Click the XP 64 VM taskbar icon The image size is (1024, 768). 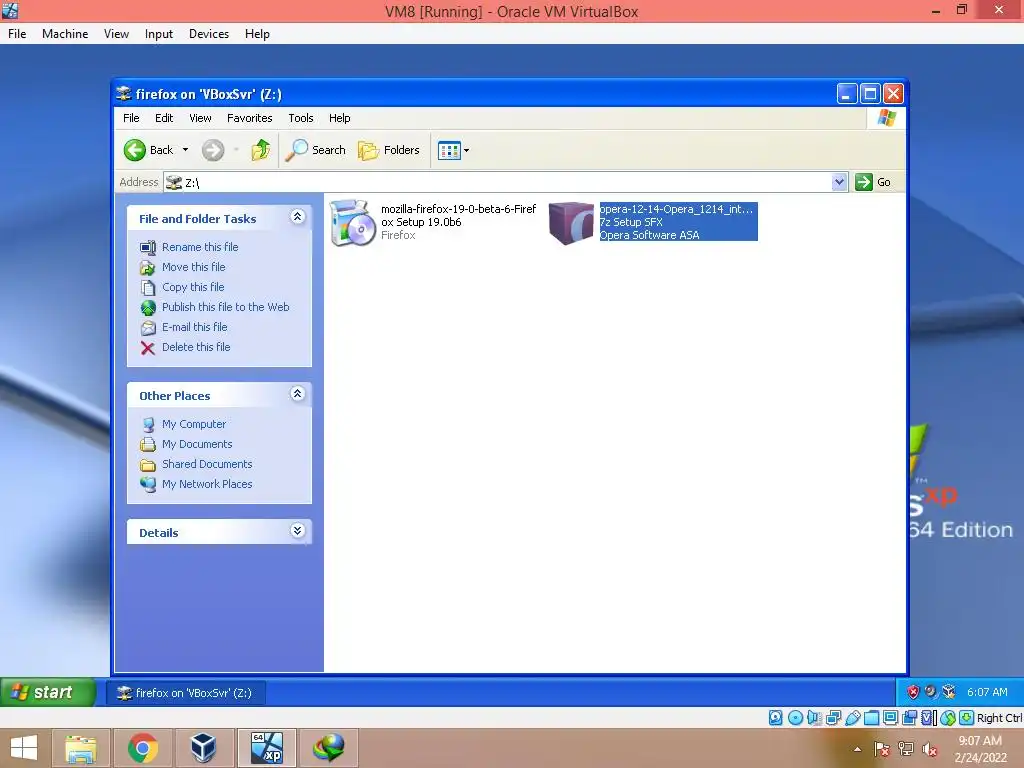267,748
